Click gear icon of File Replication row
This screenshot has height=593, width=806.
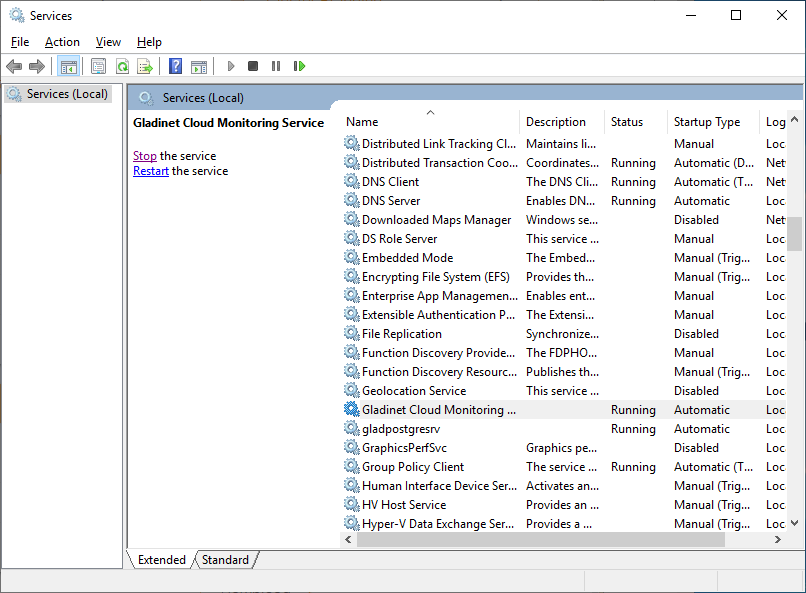(352, 333)
